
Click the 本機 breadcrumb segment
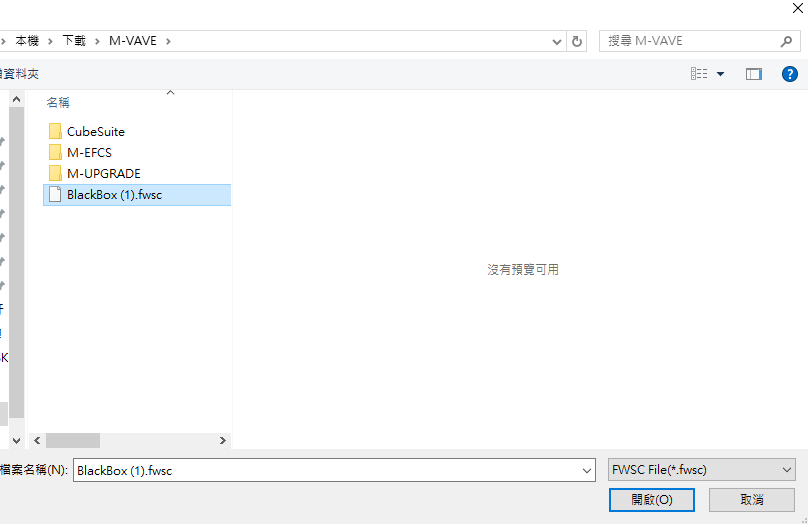[x=27, y=41]
